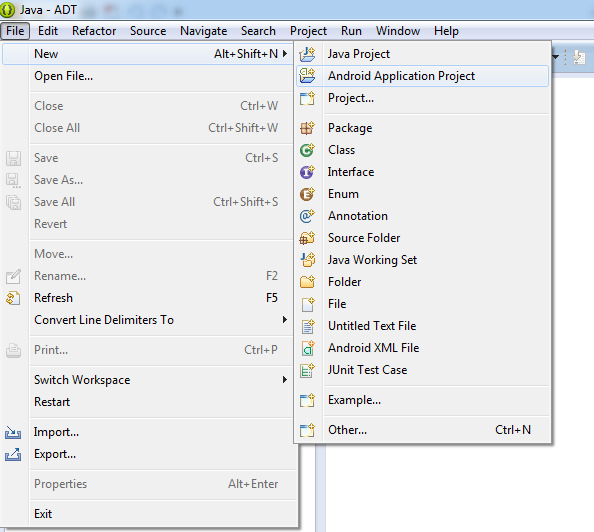
Task: Open the File menu
Action: 15,31
